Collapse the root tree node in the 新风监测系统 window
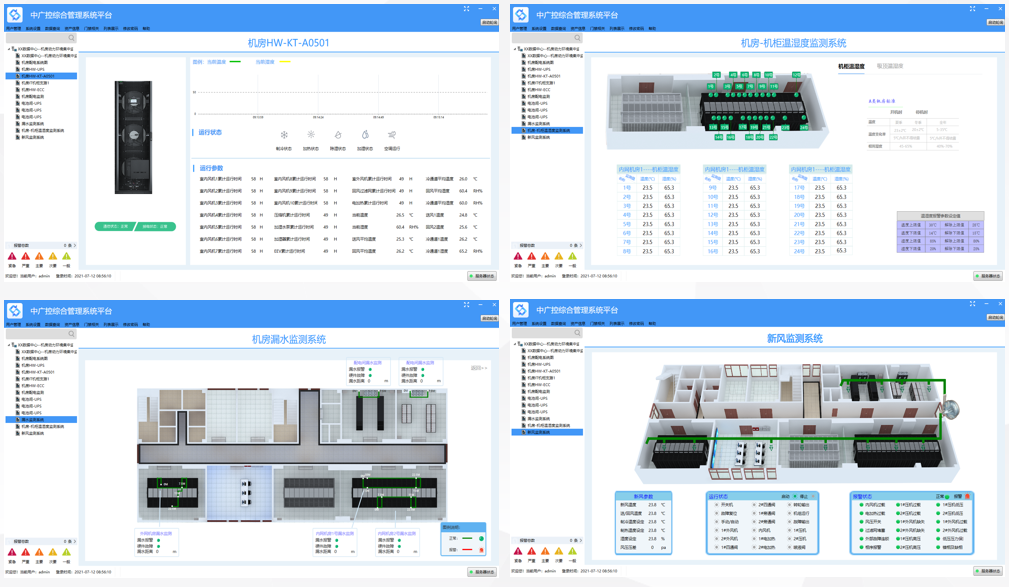 (515, 344)
